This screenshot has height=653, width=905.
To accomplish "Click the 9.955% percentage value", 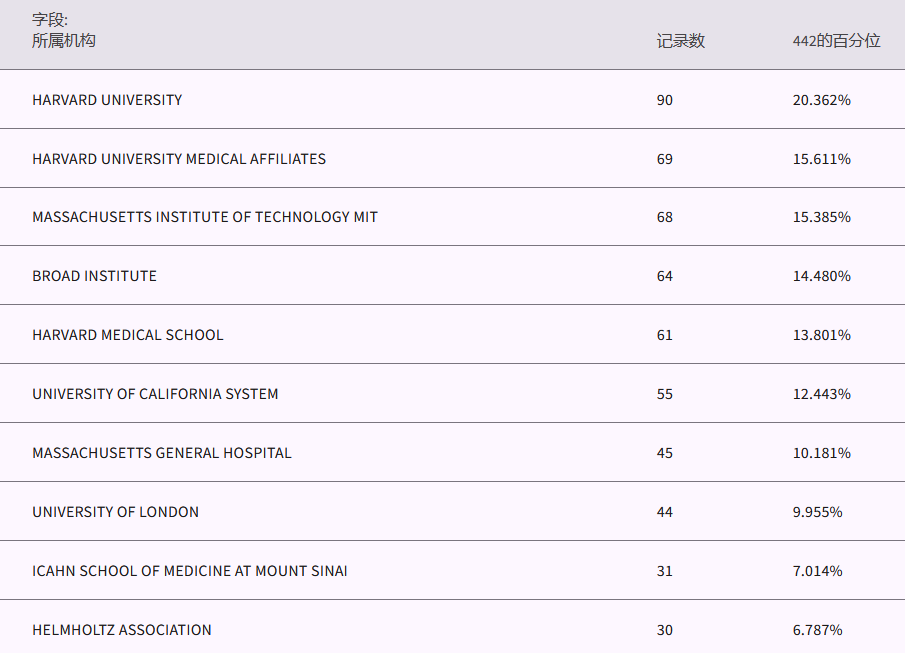I will (818, 512).
